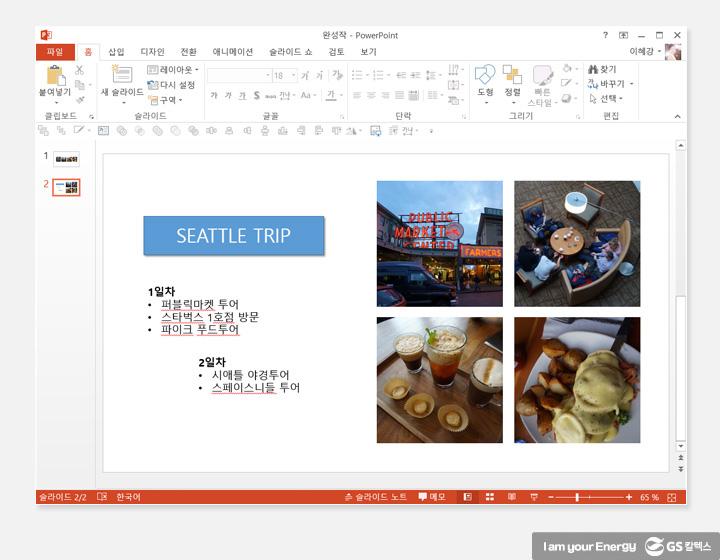
Task: Open the Help question mark icon
Action: click(605, 35)
